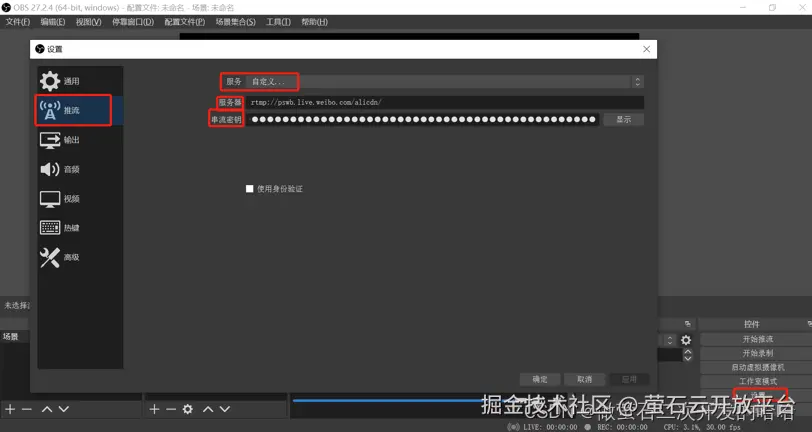812x432 pixels.
Task: Click 启动虚拟摄像机 button
Action: (757, 367)
